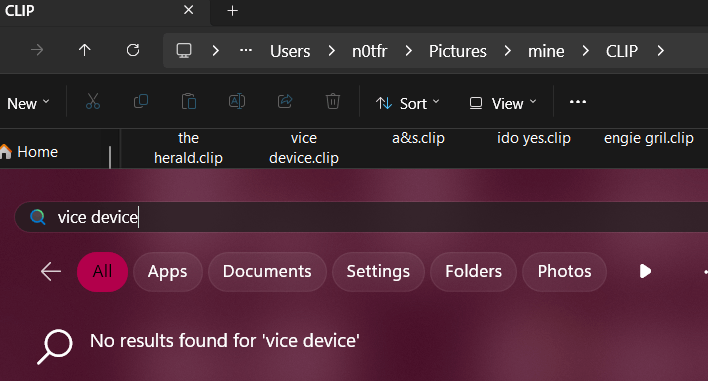Go to mine breadcrumb folder

pos(546,51)
